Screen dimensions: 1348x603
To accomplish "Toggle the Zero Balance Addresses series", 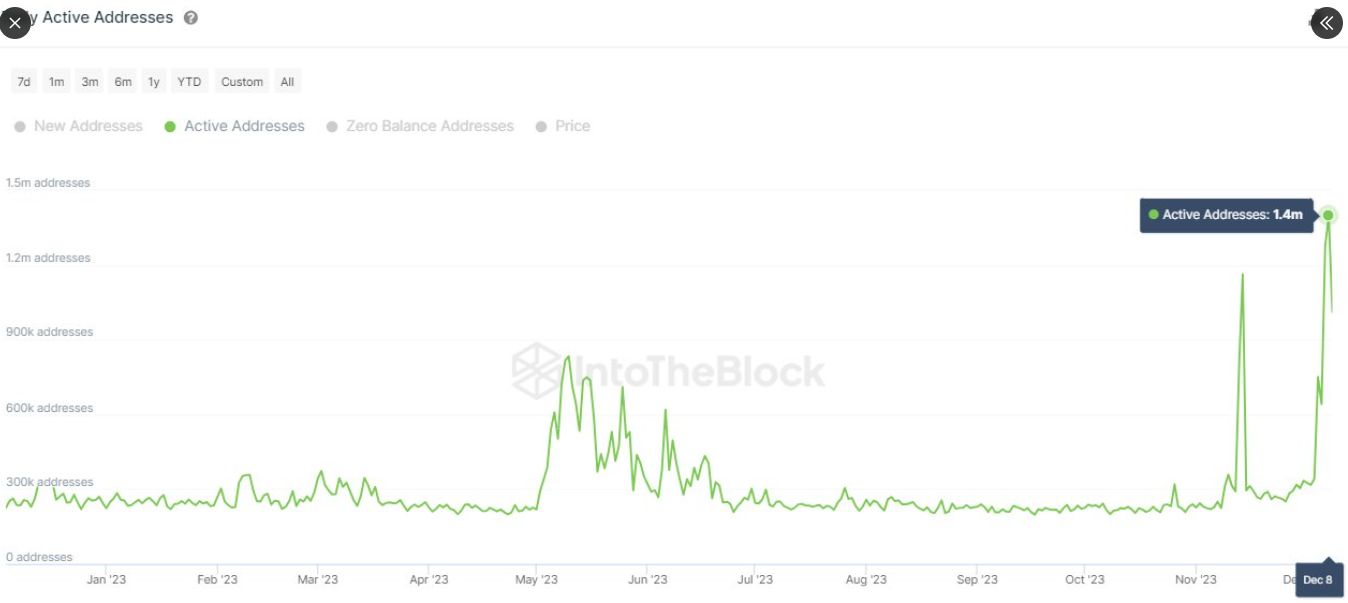I will pos(429,127).
